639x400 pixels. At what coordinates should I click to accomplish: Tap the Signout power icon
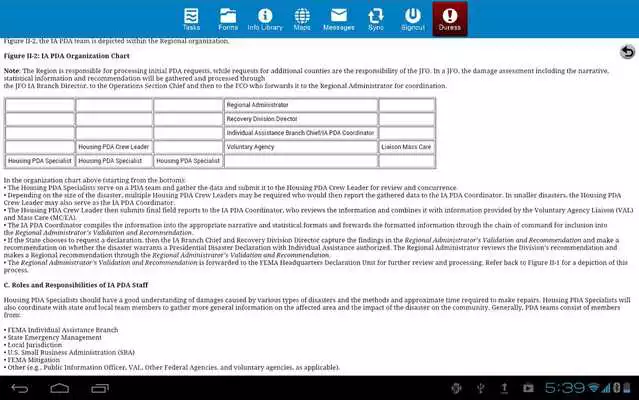tap(412, 18)
